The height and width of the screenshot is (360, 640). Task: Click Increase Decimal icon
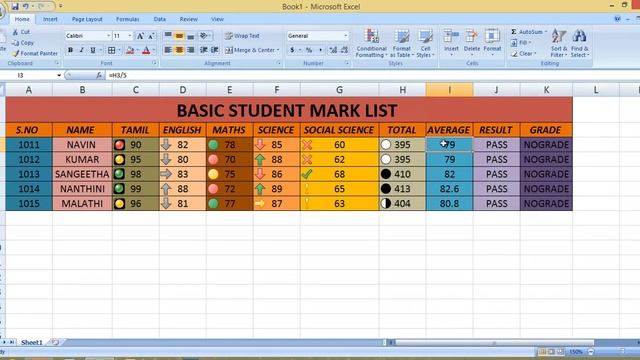pyautogui.click(x=333, y=50)
